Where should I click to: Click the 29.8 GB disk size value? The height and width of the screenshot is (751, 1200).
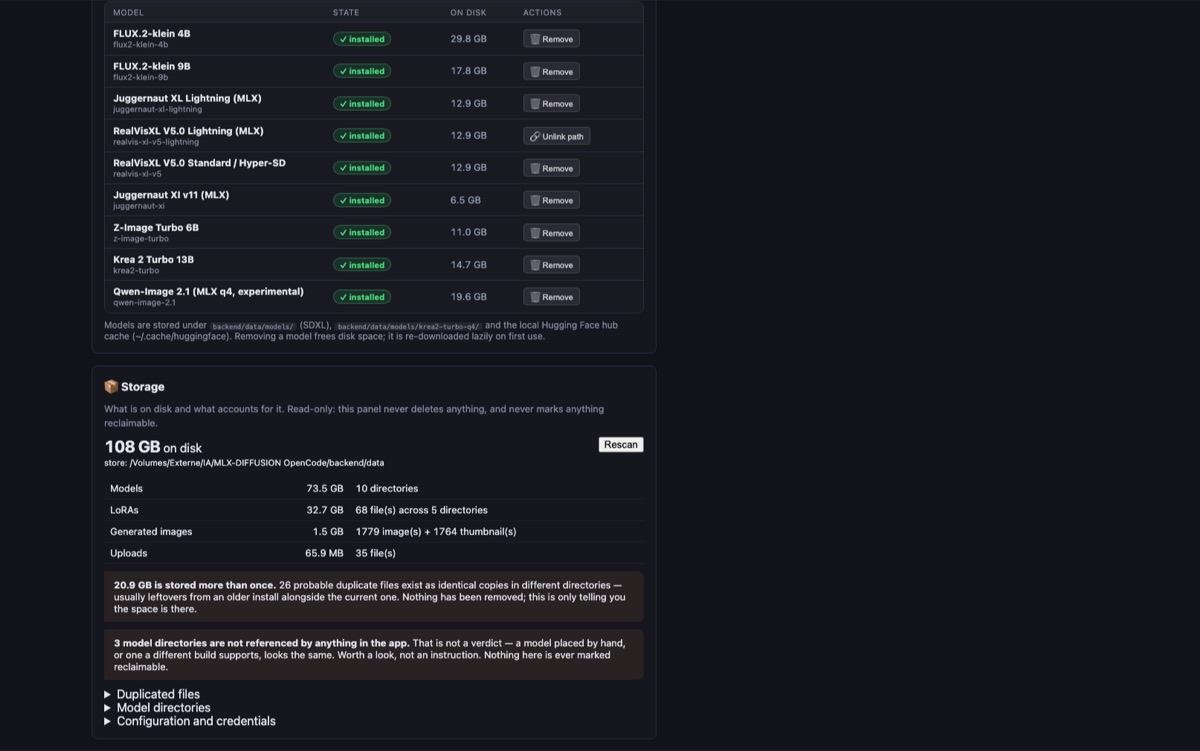[468, 39]
